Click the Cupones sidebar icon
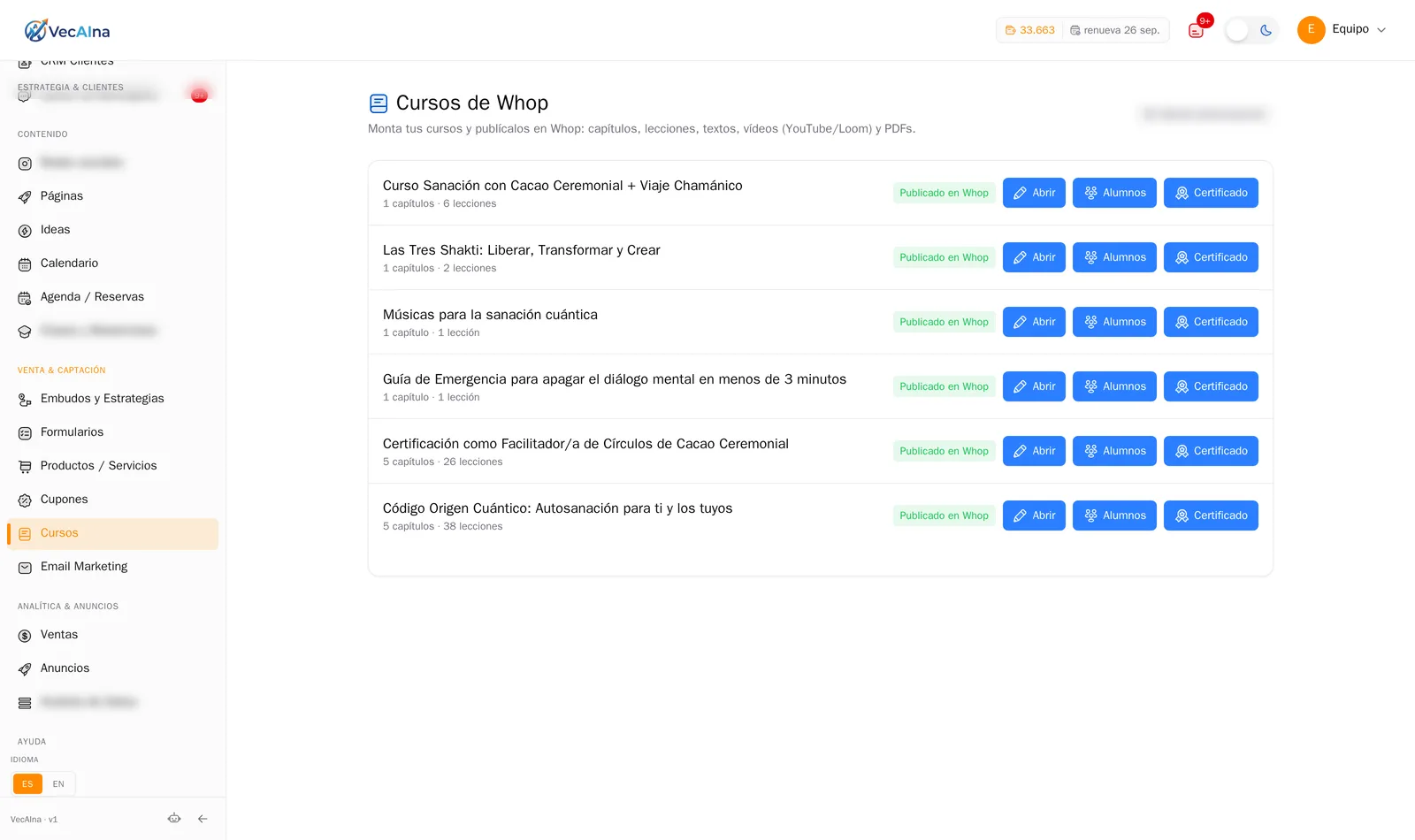 25,500
